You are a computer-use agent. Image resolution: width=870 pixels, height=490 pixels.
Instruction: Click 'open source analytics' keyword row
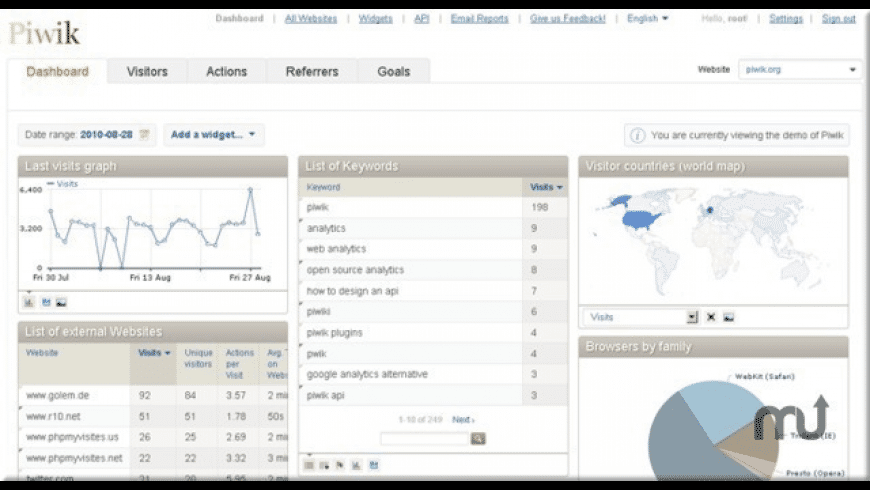pos(433,270)
